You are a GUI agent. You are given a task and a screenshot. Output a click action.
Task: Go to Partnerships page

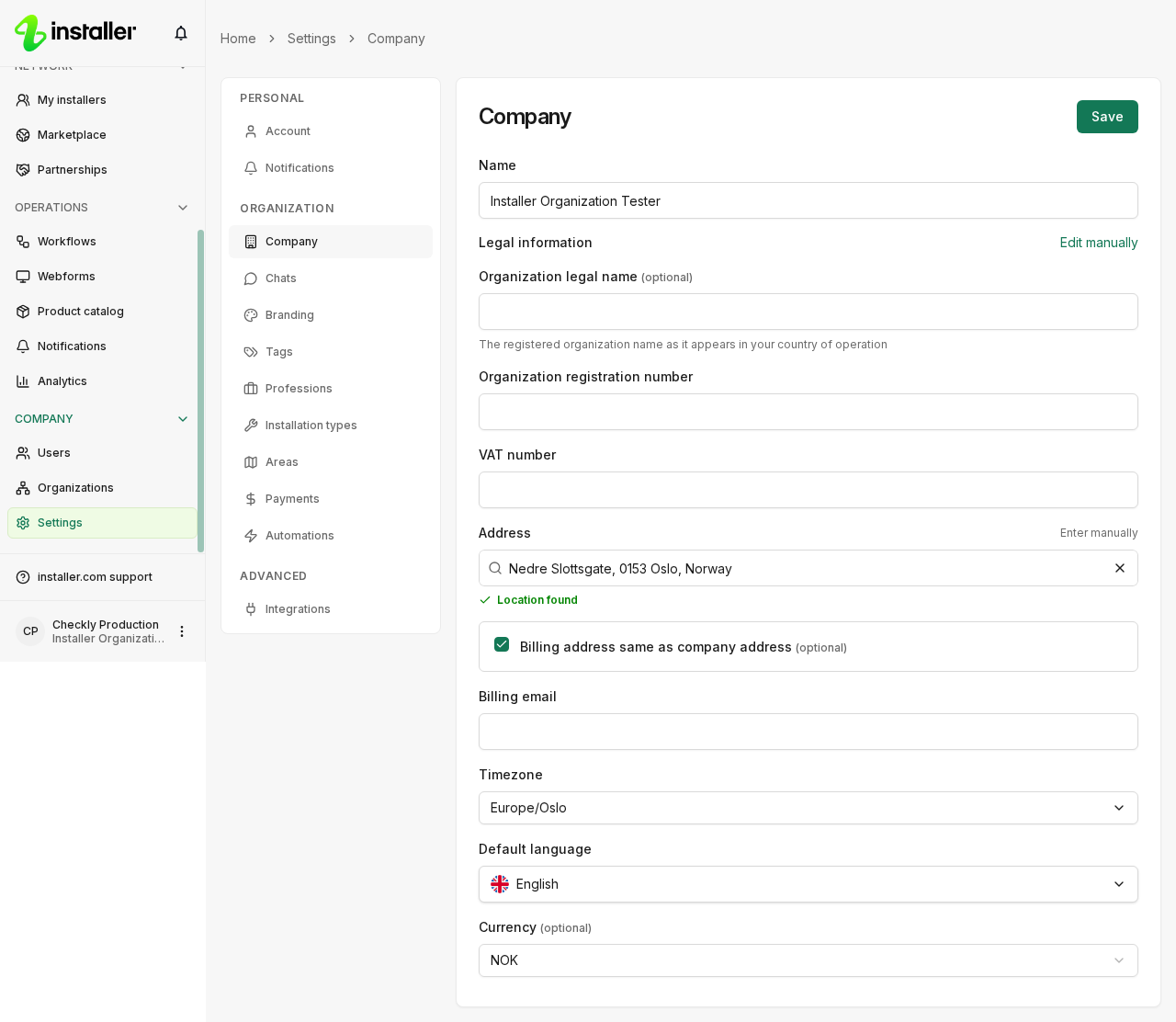[x=102, y=170]
